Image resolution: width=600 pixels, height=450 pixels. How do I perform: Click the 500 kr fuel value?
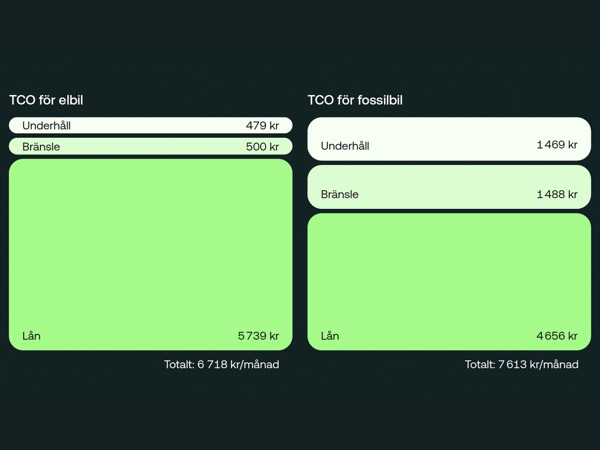coord(262,147)
